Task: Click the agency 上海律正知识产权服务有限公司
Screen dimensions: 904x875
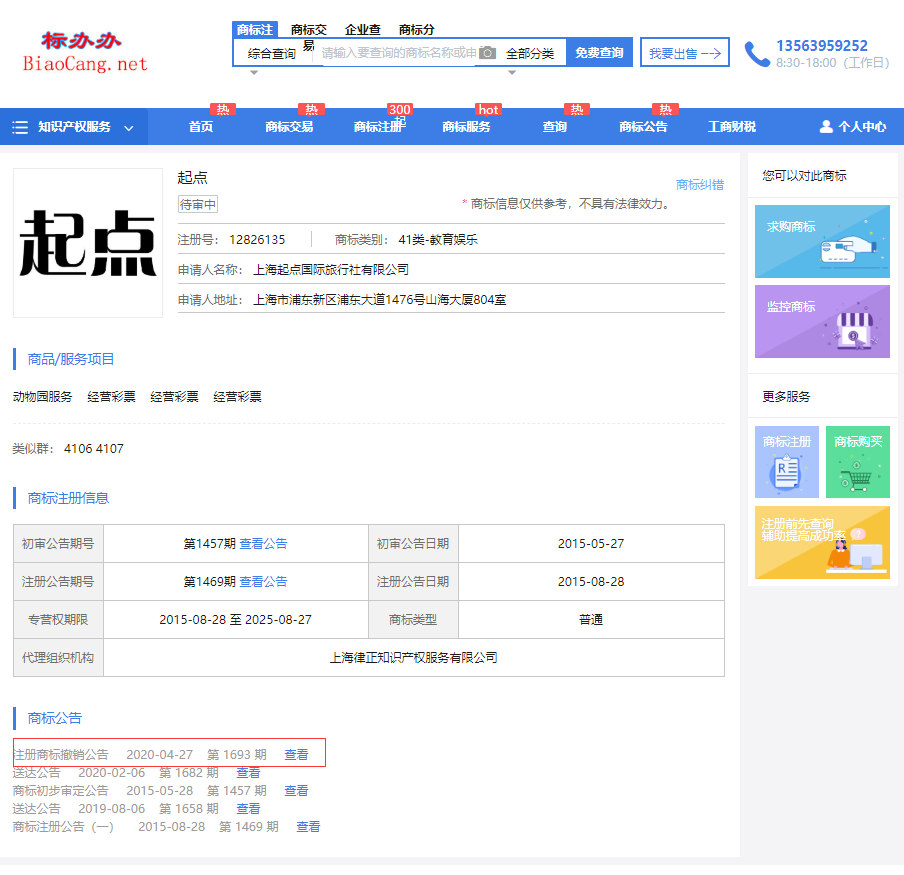Action: point(413,658)
